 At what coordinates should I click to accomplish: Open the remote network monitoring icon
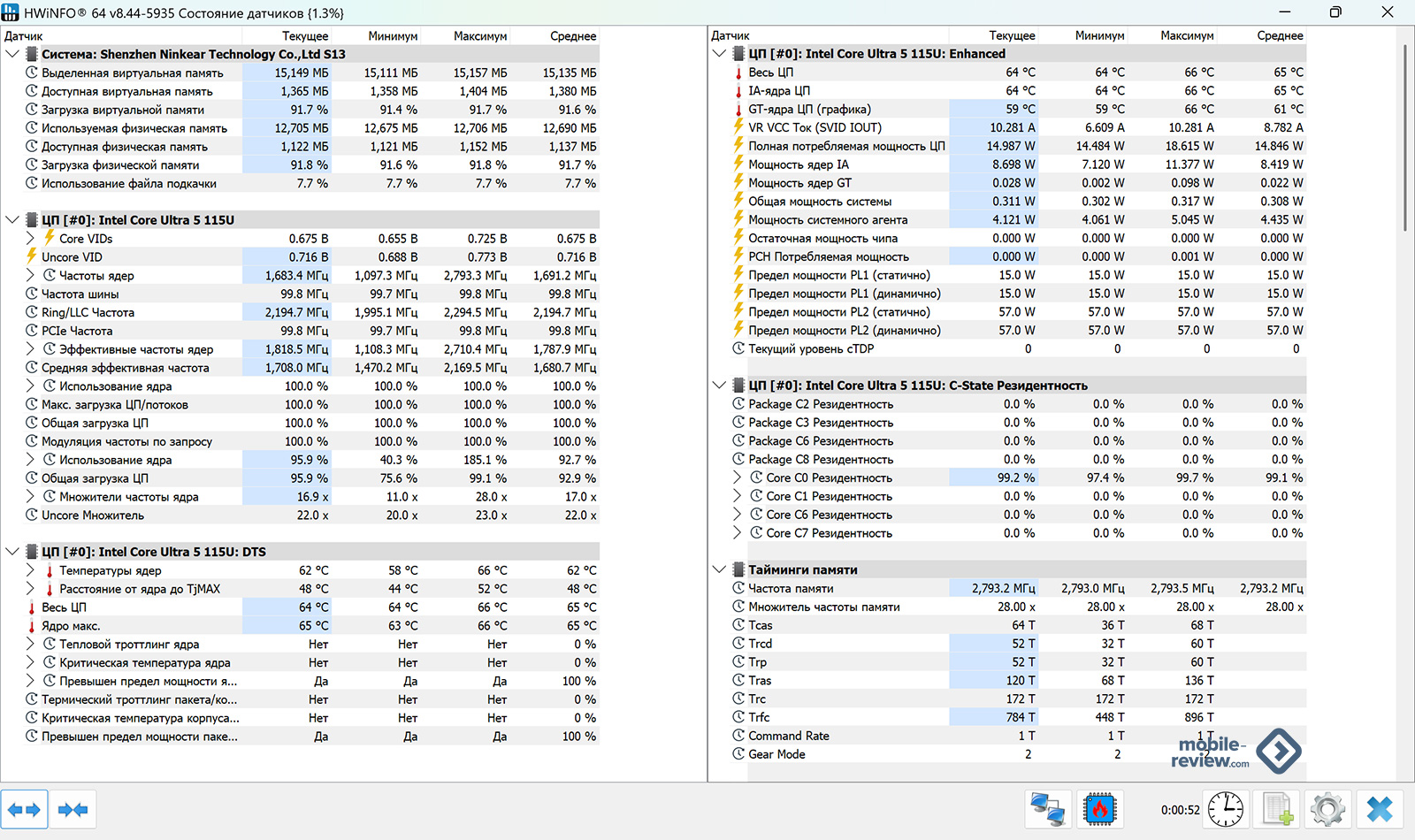click(x=1048, y=809)
